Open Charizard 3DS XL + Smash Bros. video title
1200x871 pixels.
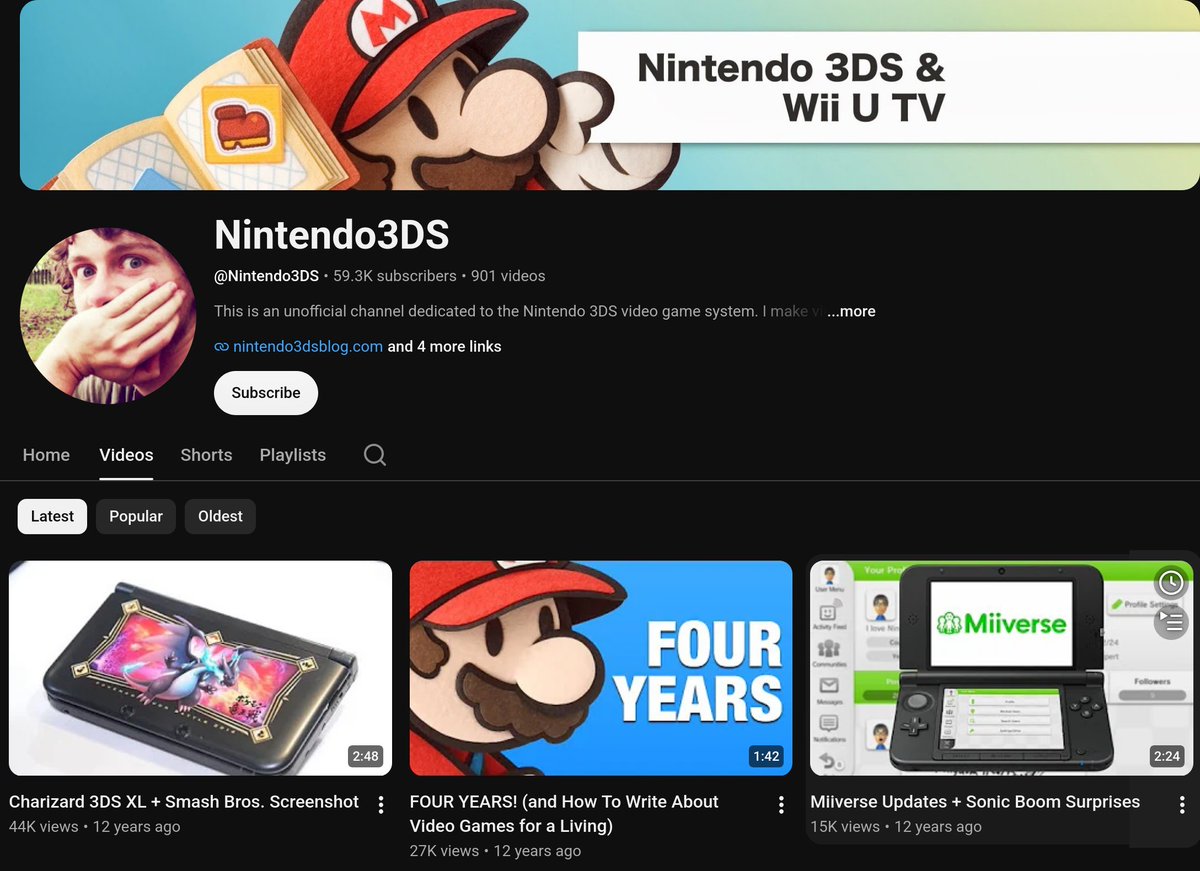pyautogui.click(x=184, y=802)
